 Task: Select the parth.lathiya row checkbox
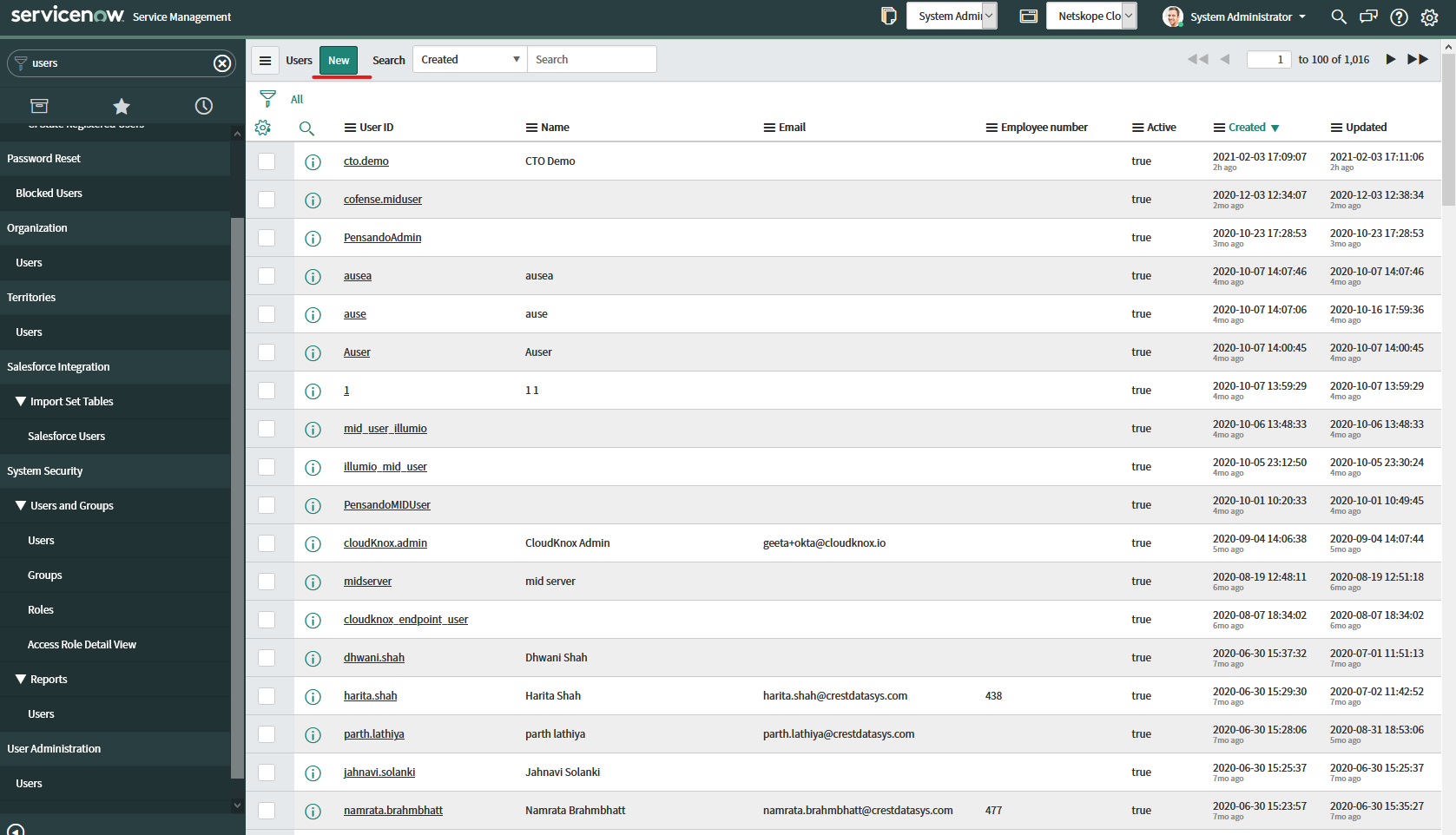(x=267, y=734)
